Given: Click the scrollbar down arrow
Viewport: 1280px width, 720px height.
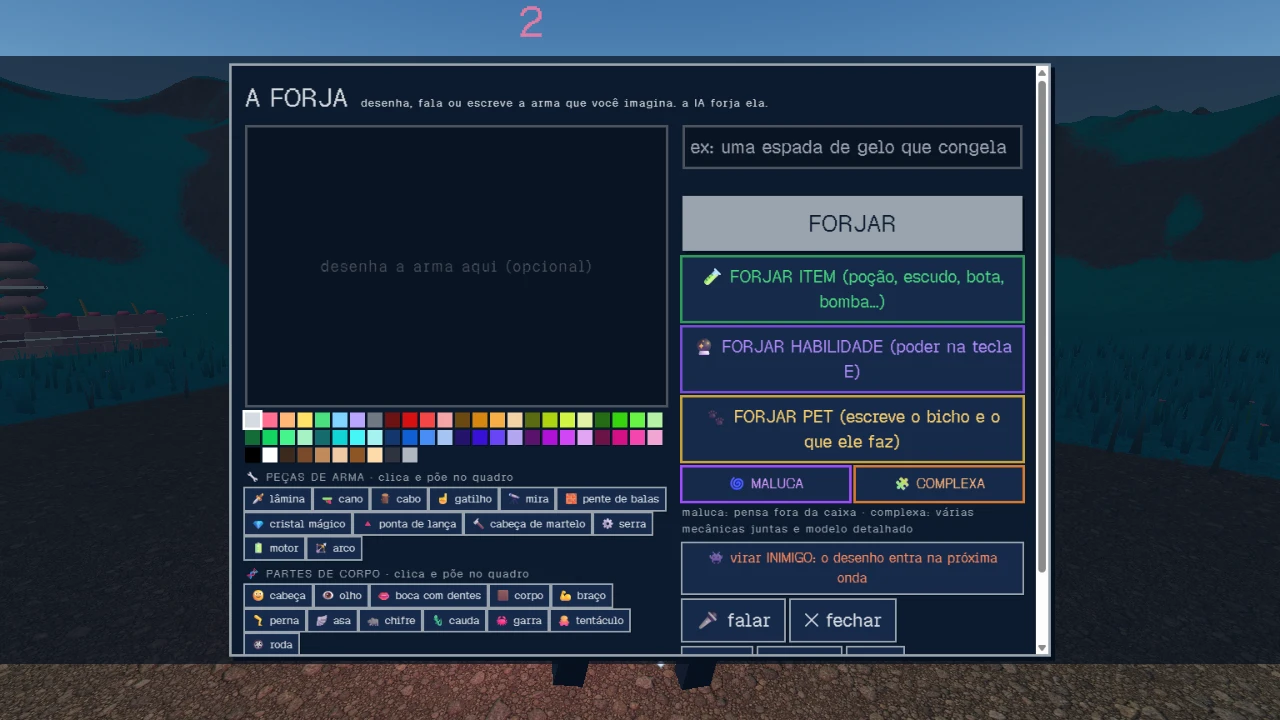Looking at the screenshot, I should click(x=1043, y=648).
